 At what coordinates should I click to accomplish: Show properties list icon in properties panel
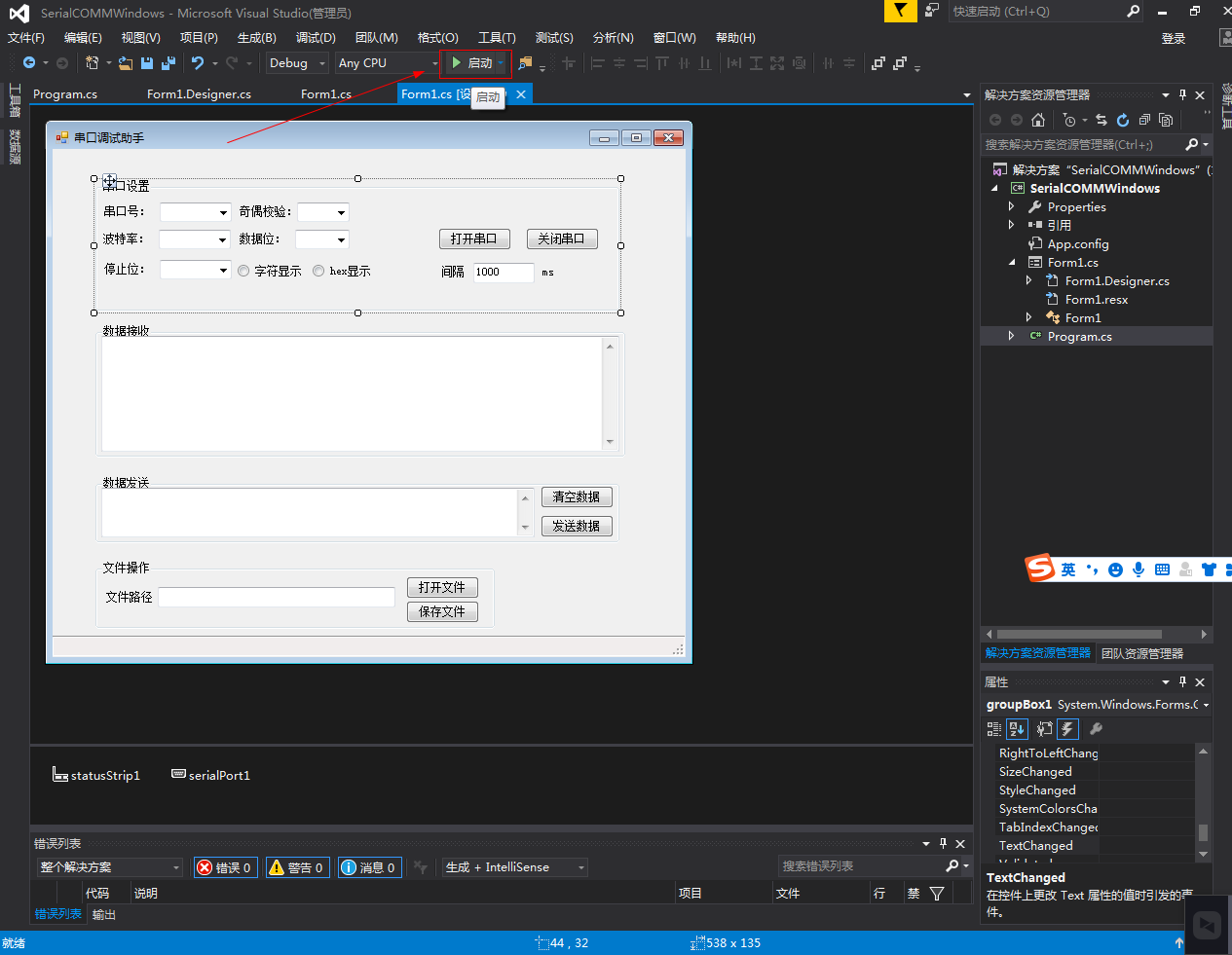(x=1044, y=728)
